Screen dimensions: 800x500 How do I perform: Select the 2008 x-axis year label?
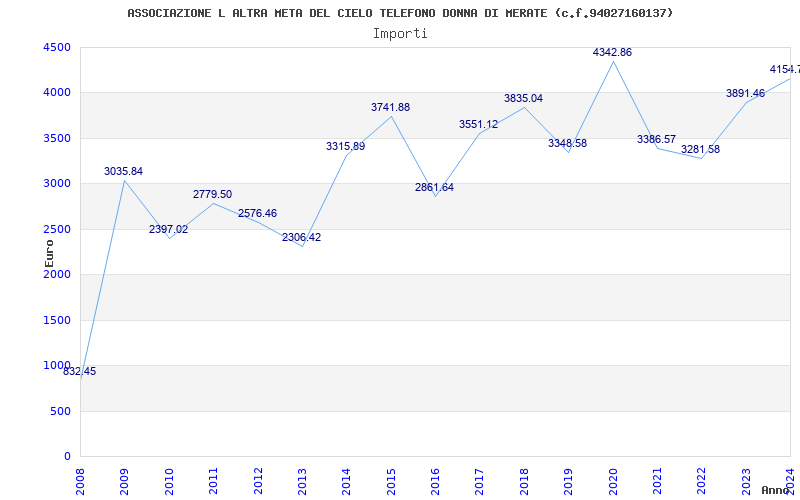(80, 481)
